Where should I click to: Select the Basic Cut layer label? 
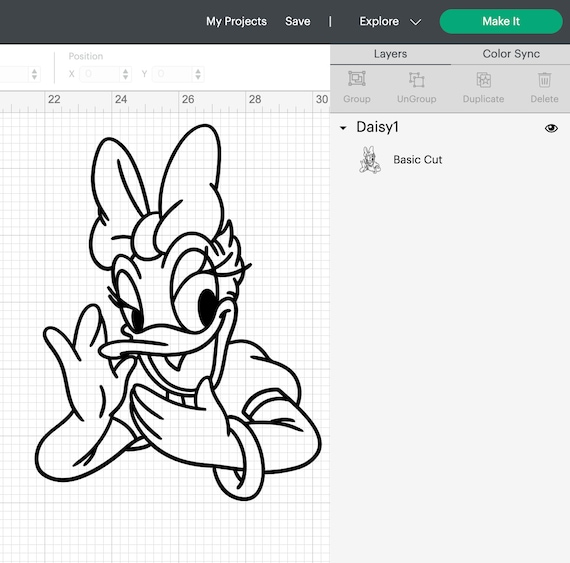(417, 160)
